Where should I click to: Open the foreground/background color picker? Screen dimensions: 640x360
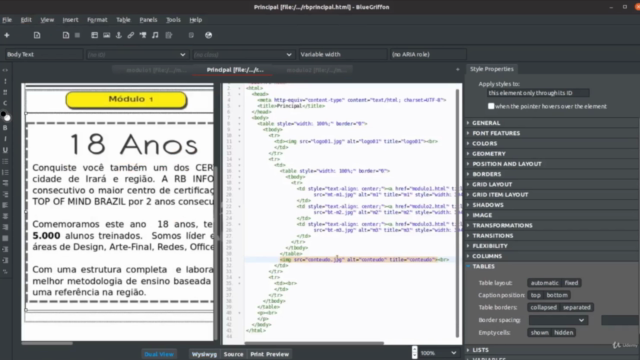[5, 116]
